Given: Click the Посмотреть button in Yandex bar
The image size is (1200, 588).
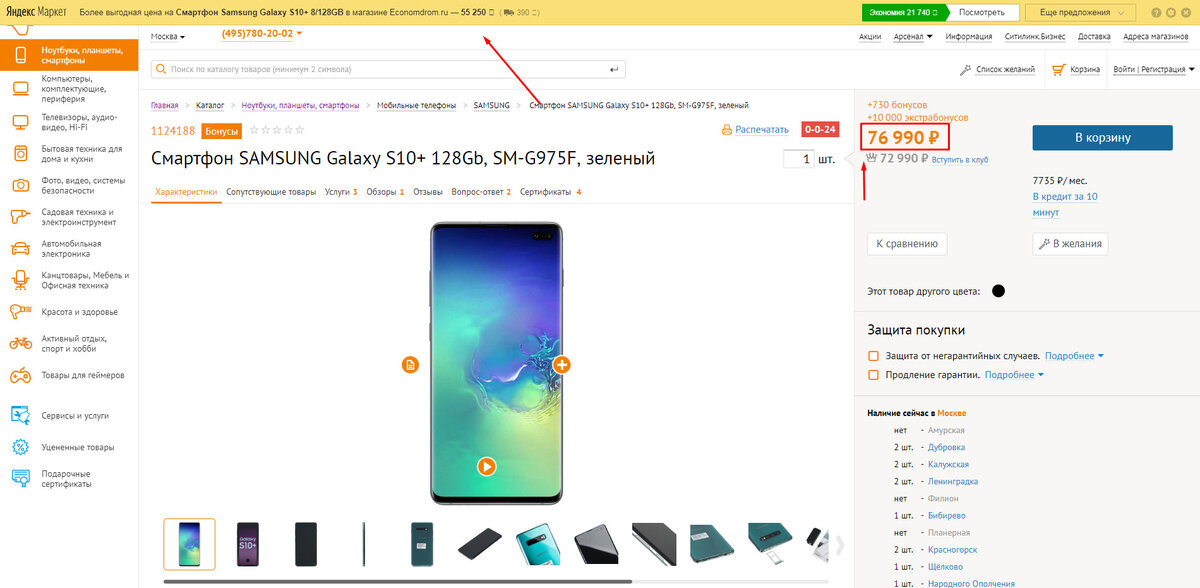Looking at the screenshot, I should 981,13.
